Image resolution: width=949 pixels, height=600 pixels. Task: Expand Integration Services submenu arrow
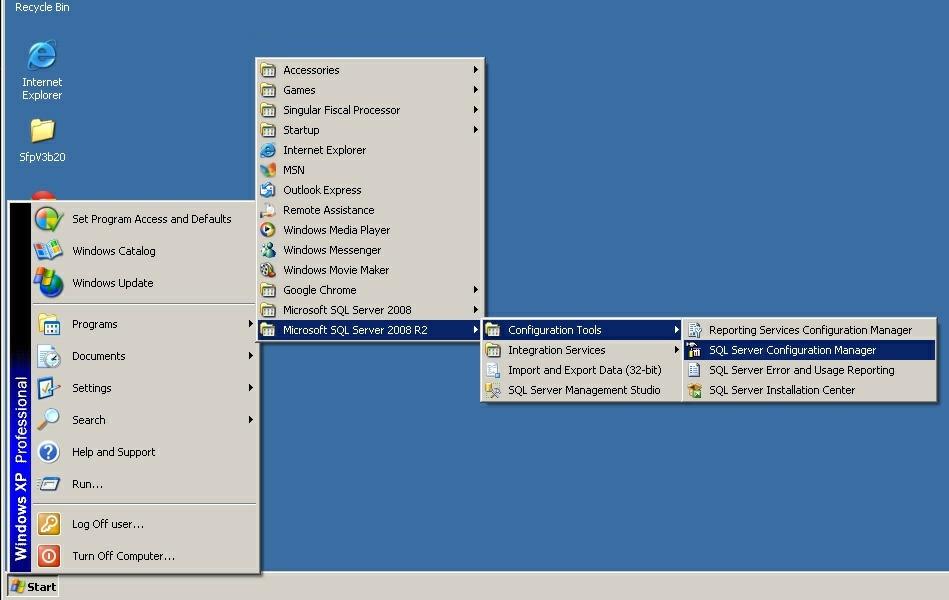click(x=677, y=350)
